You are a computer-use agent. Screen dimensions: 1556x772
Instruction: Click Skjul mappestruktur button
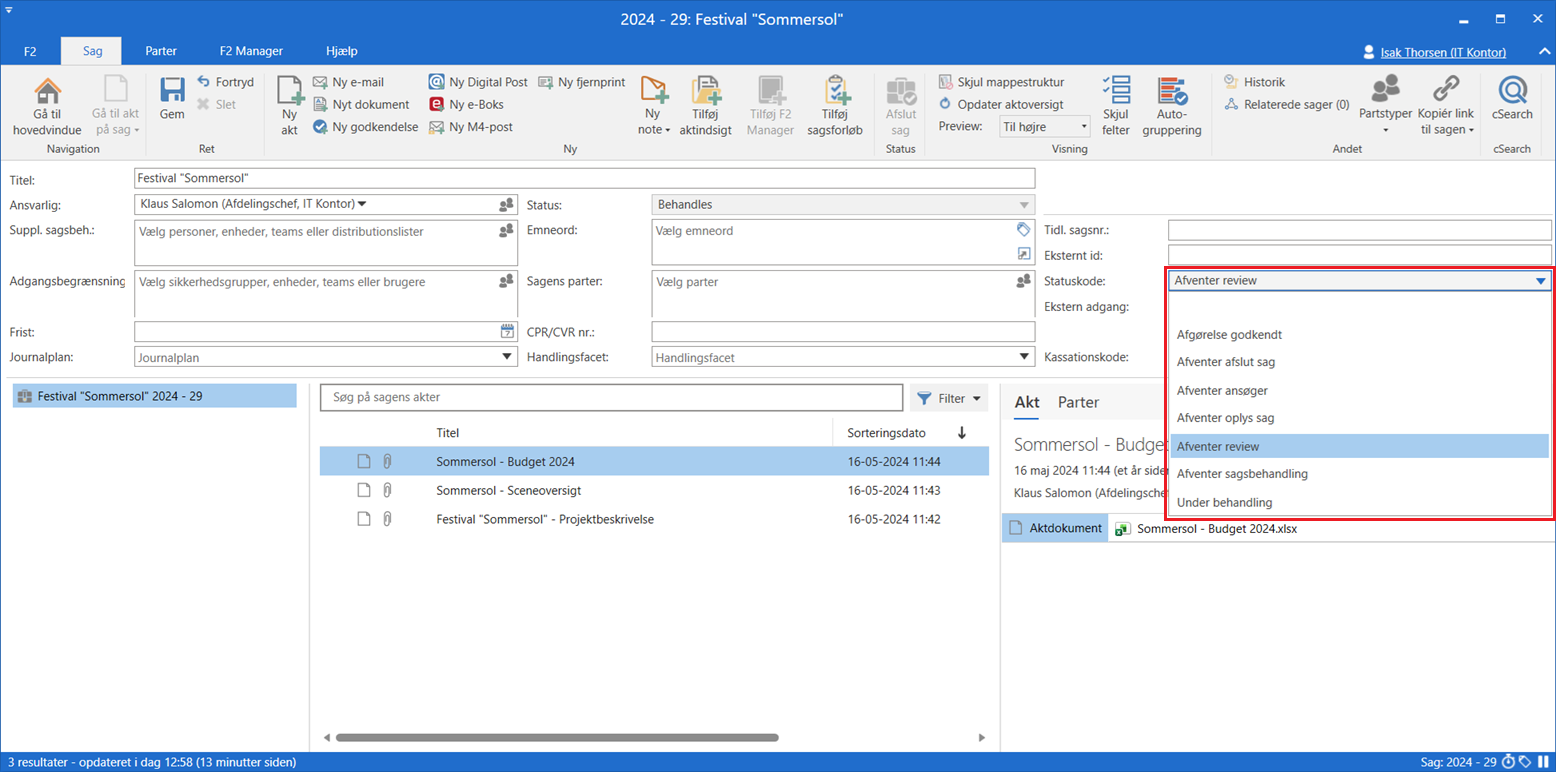(1001, 82)
